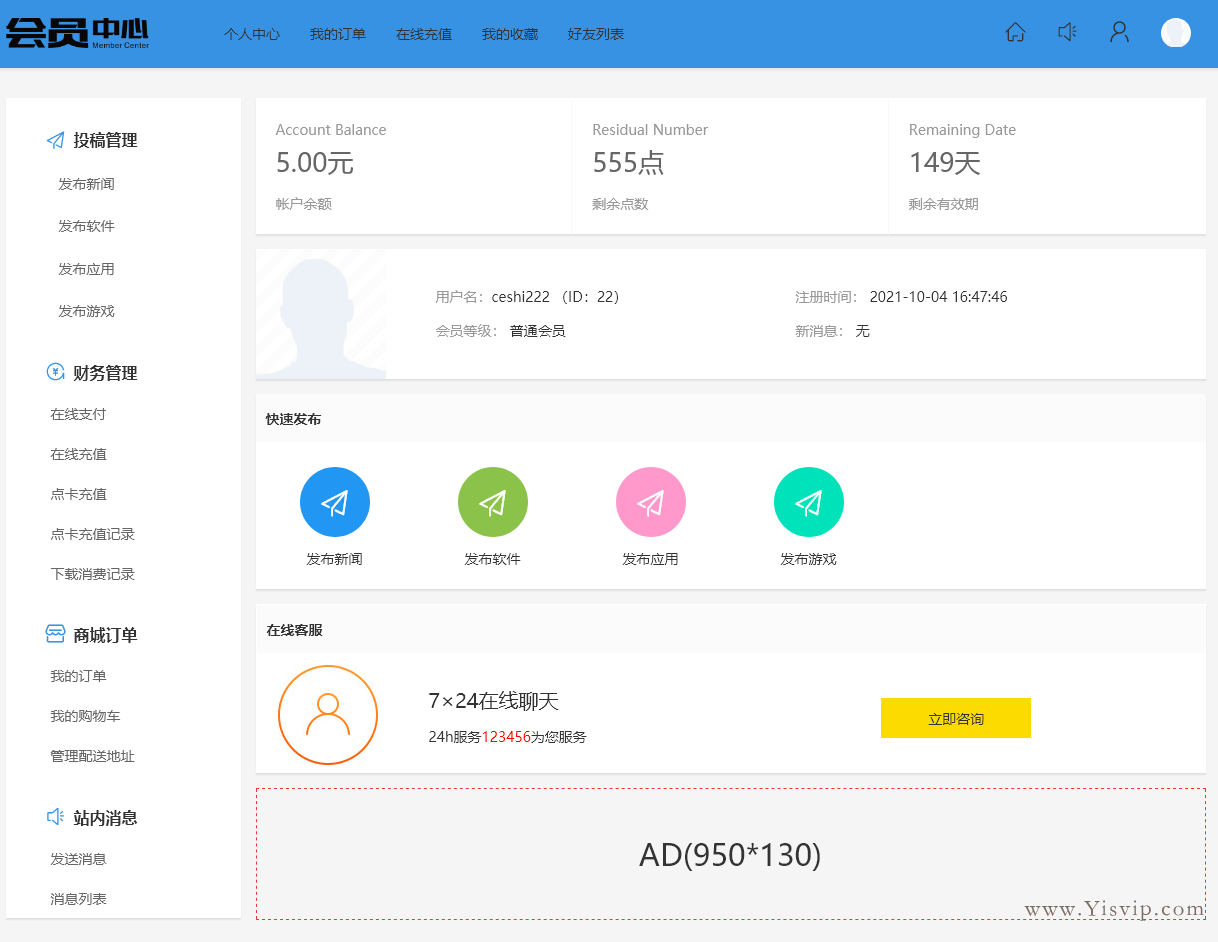Open 好友列表 in the top navigation

tap(596, 34)
